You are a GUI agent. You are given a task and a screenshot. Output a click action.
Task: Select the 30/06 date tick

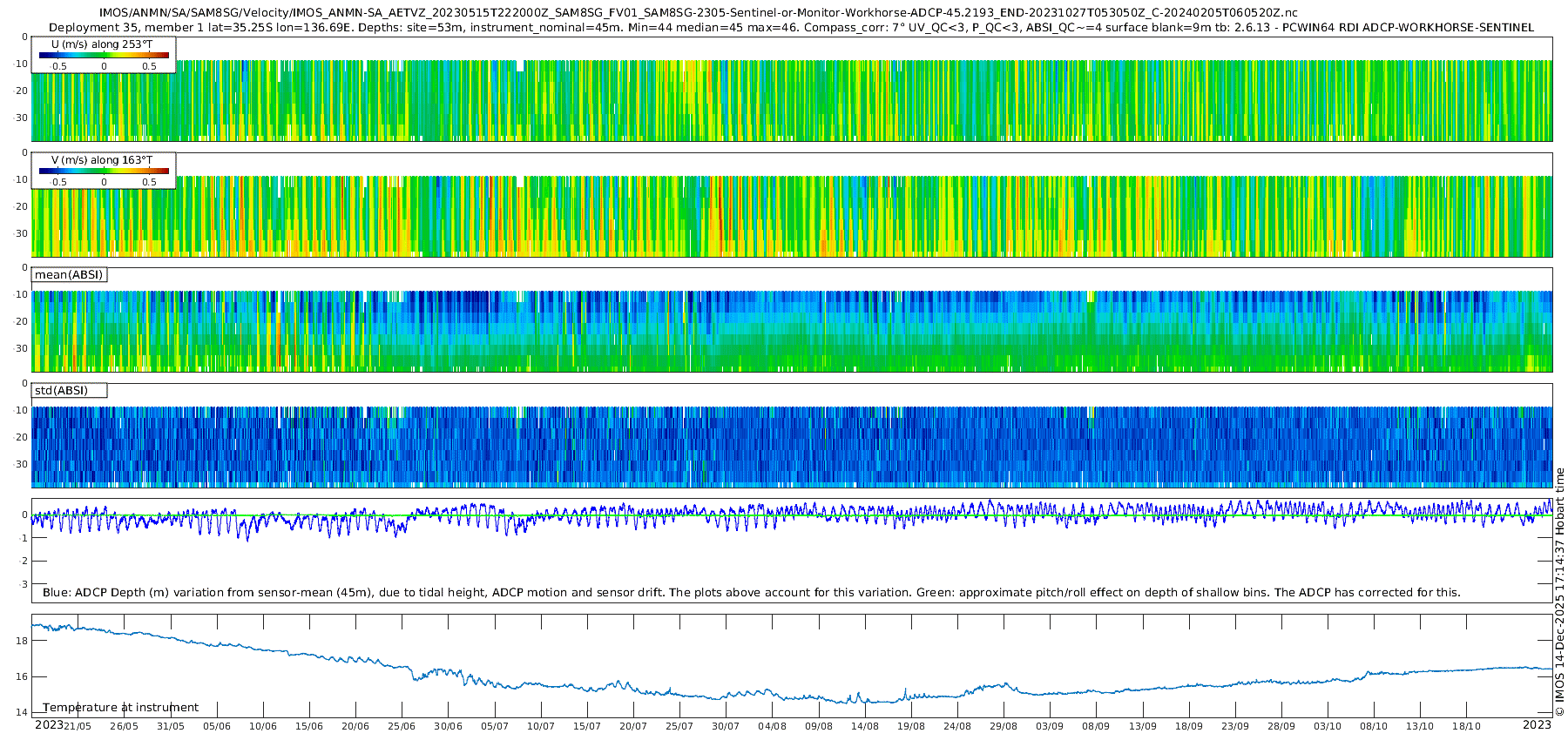(x=448, y=726)
